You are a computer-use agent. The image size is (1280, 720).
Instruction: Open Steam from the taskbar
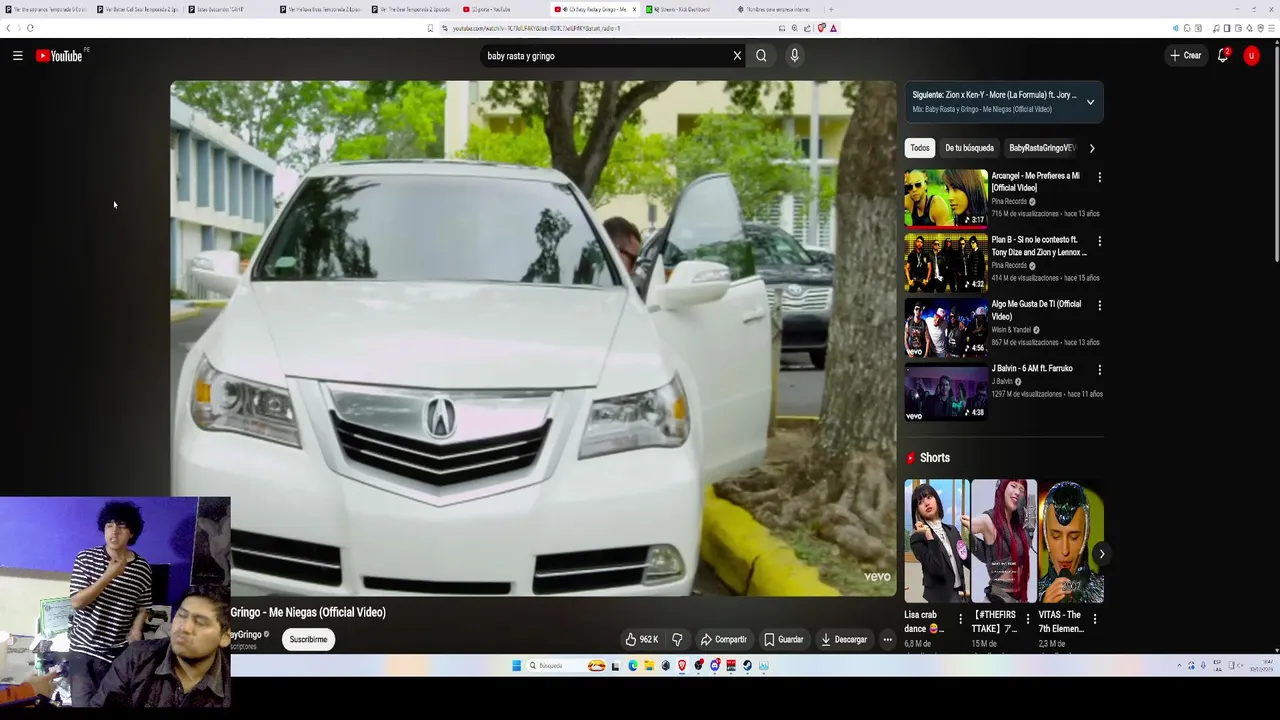747,665
